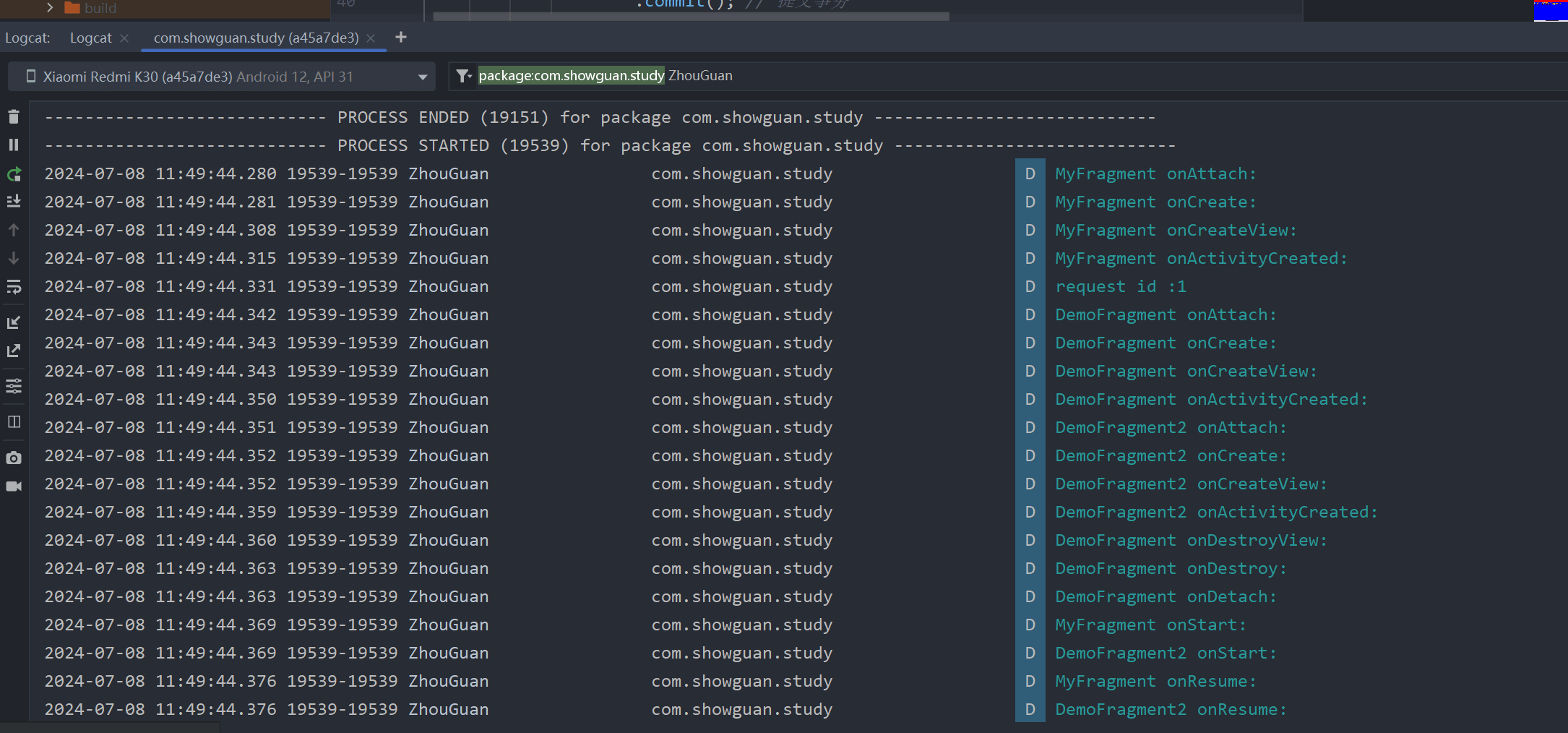Click the "MyFragment onActivityCreated:" message
The image size is (1568, 733).
click(x=1202, y=258)
